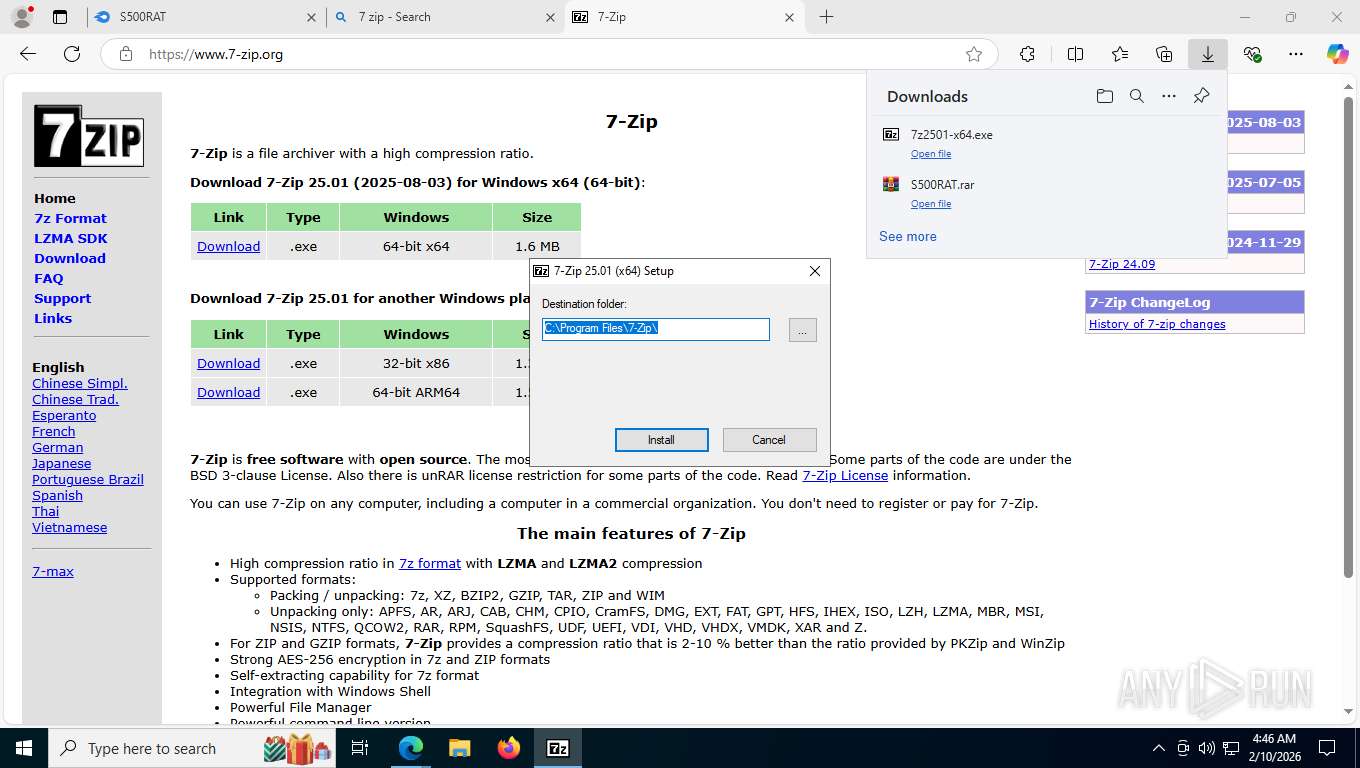The width and height of the screenshot is (1360, 768).
Task: Open file link under S500RAT.rar
Action: [931, 204]
